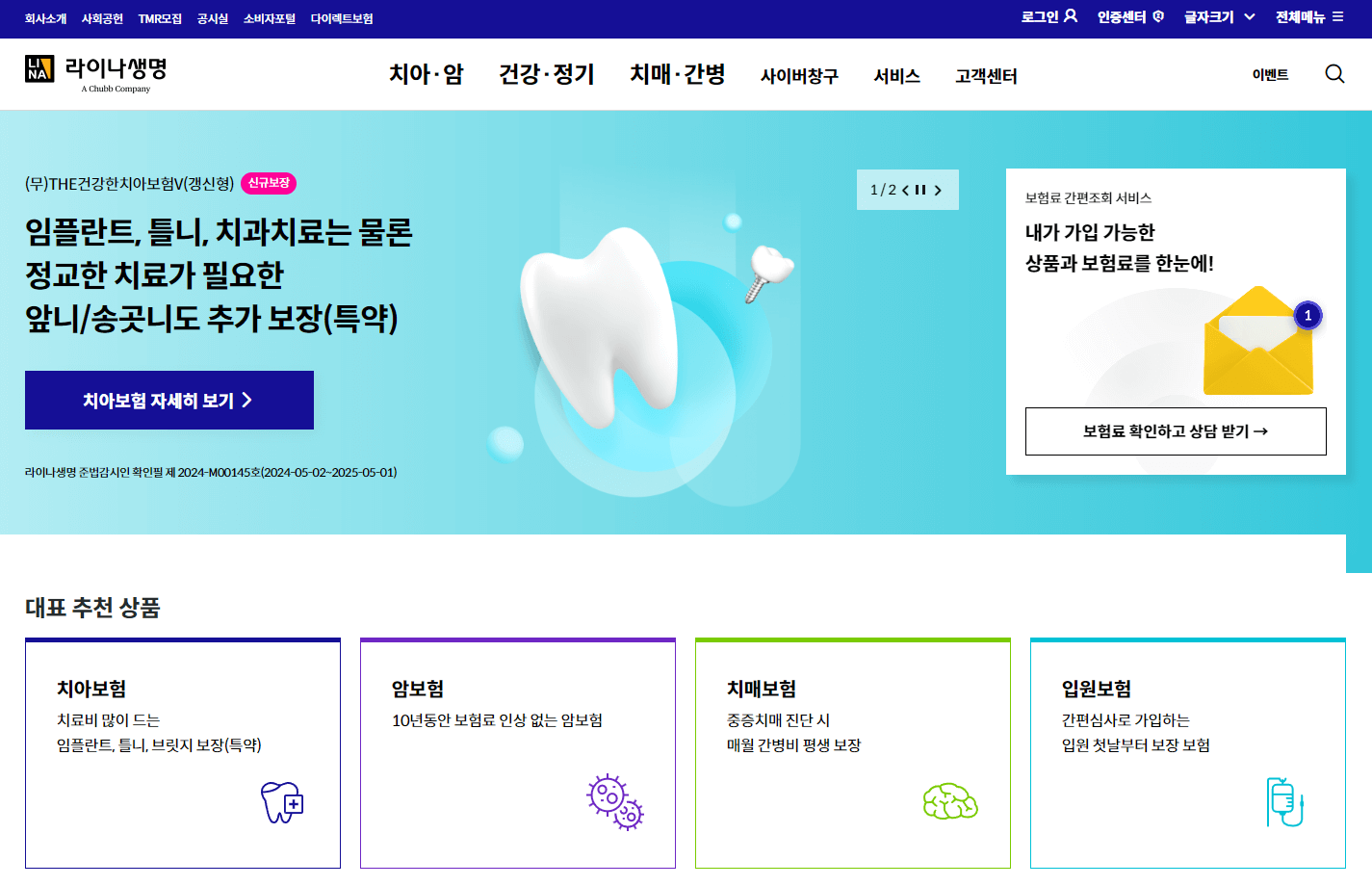Select the 입원보험 product card title

point(1097,689)
